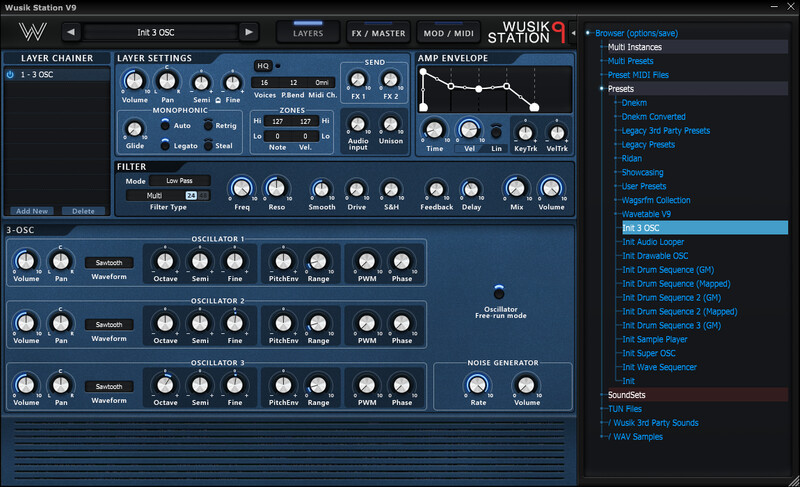Toggle power icon for layer 1 - 3 OSC
The height and width of the screenshot is (487, 800).
10,74
